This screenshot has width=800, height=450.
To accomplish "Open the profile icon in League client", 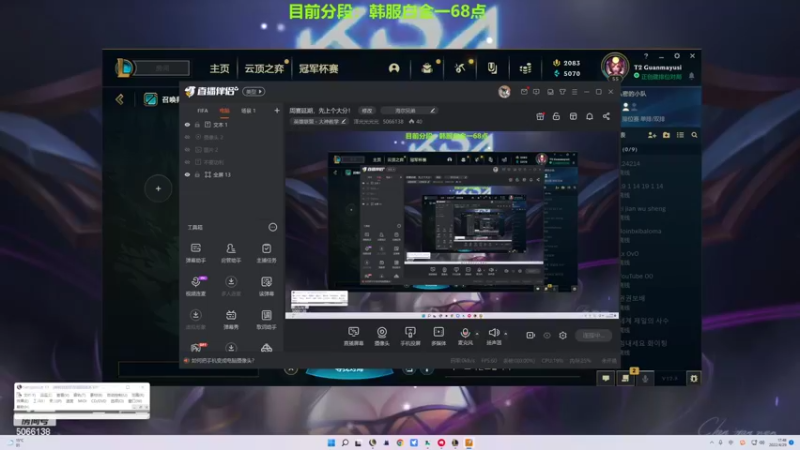I will coord(394,68).
